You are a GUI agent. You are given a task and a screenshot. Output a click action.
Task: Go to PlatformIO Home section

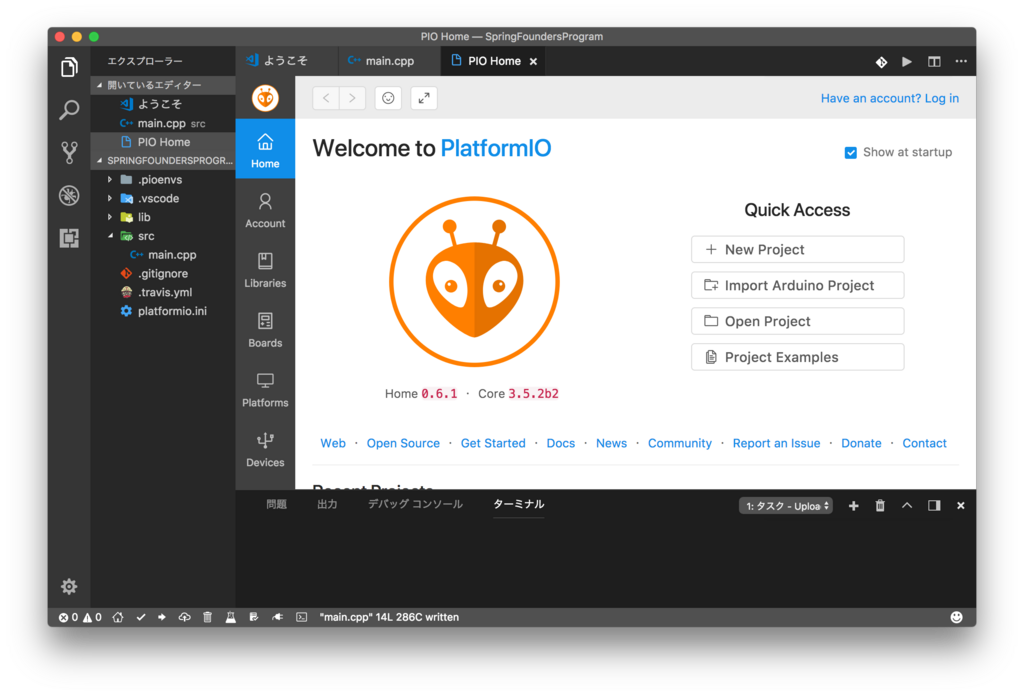[x=265, y=150]
